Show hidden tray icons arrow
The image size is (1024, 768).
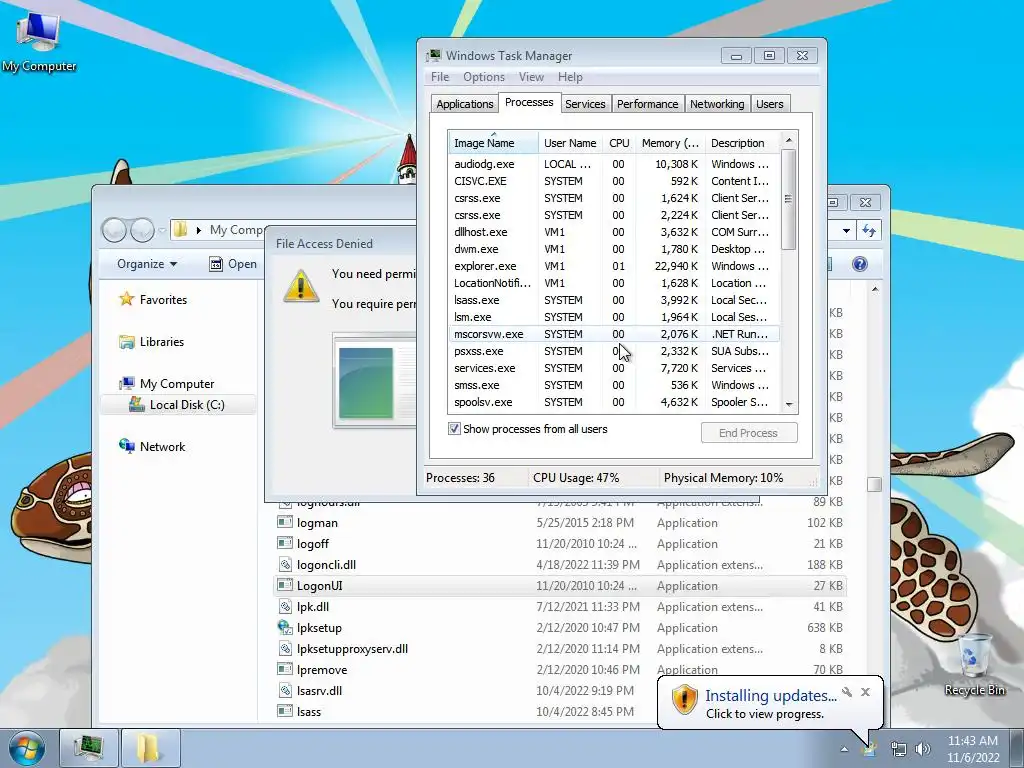[x=844, y=749]
